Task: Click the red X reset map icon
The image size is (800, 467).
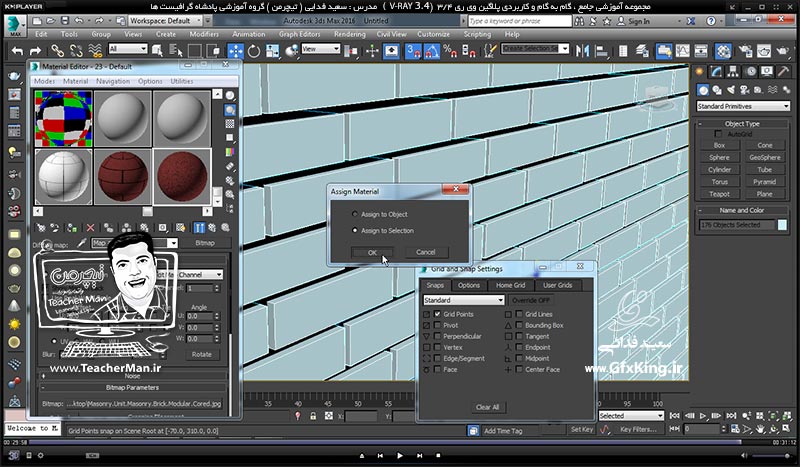Action: [x=90, y=228]
